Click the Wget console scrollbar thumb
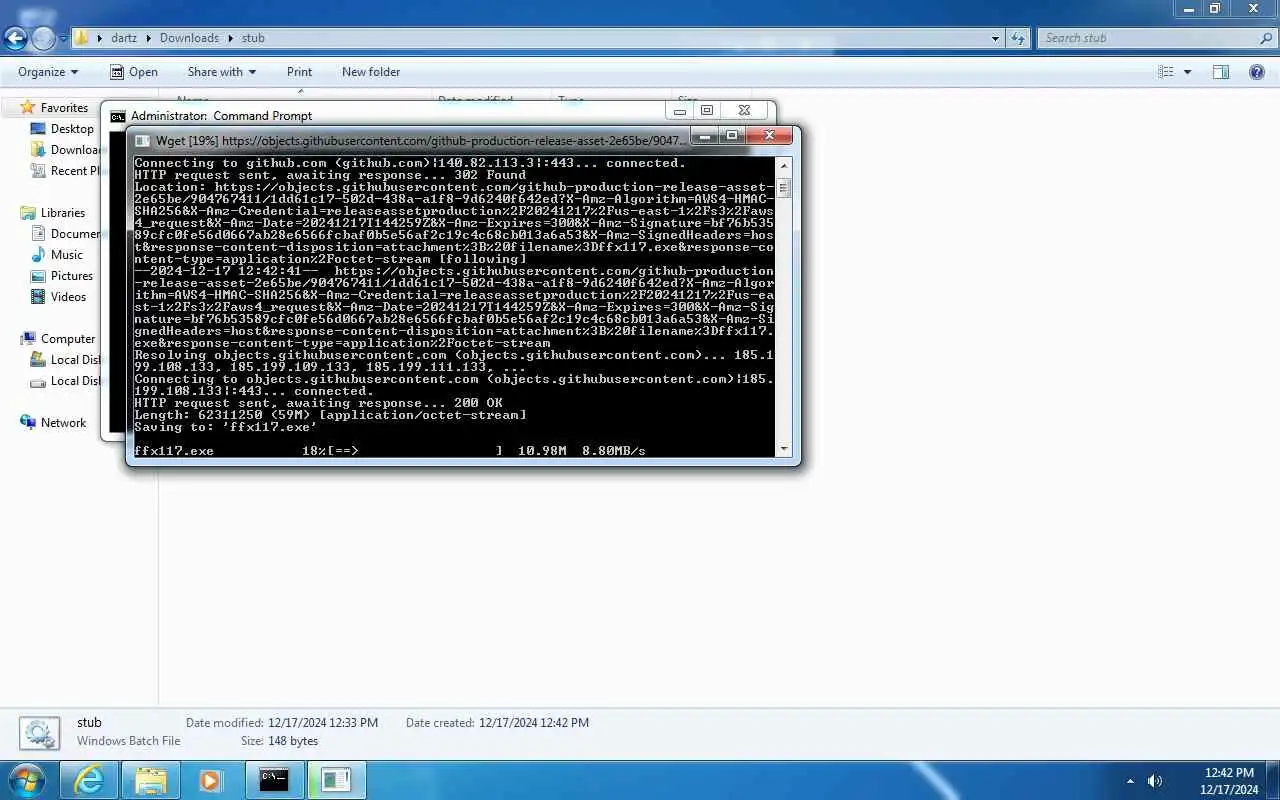Image resolution: width=1280 pixels, height=800 pixels. click(783, 188)
